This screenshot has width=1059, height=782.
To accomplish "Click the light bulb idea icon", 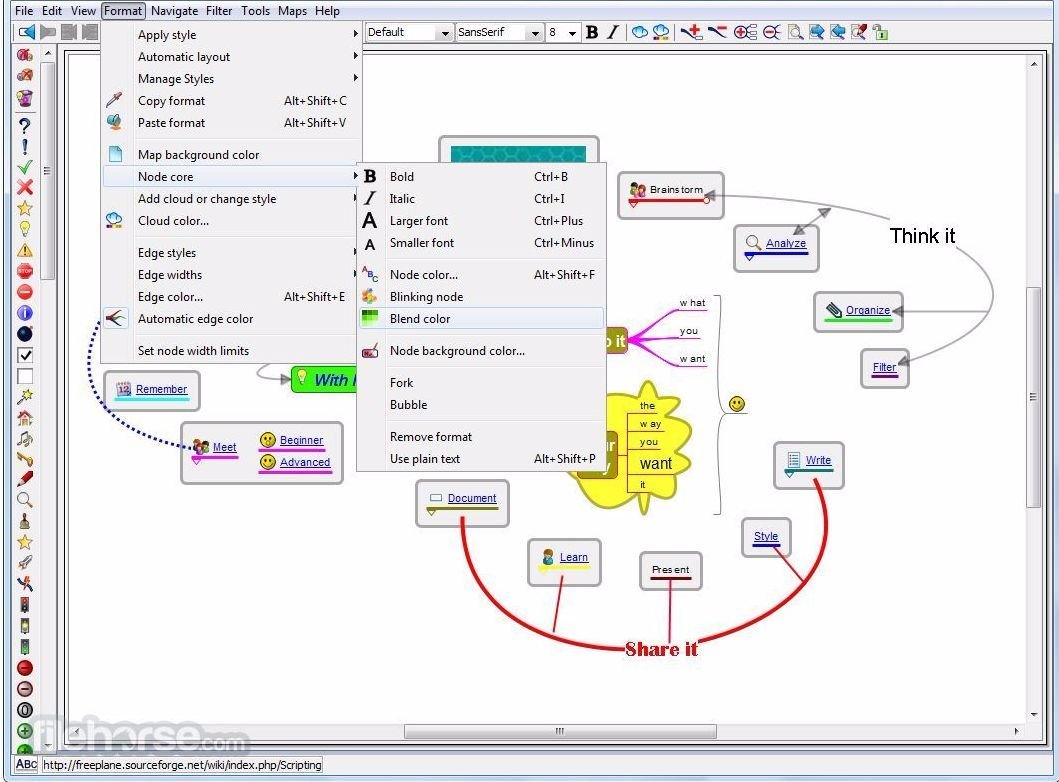I will coord(24,229).
